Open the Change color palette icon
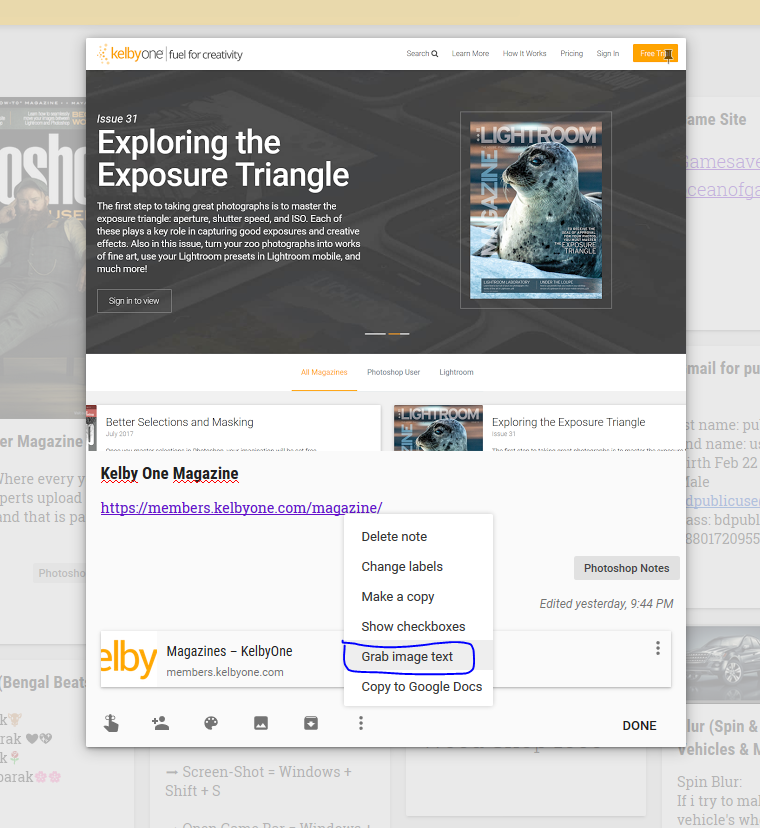The width and height of the screenshot is (760, 828). 211,723
